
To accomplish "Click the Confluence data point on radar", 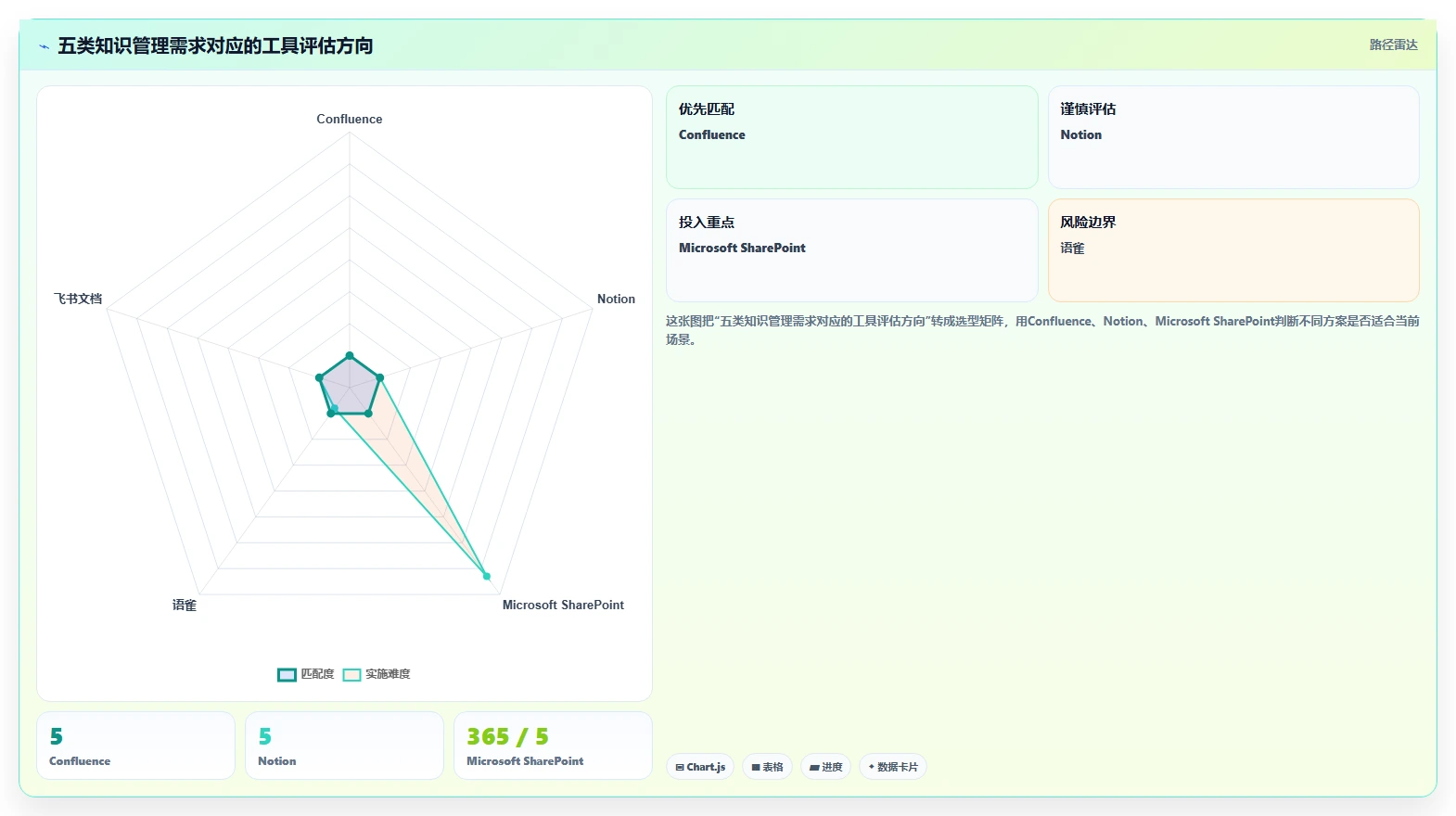I will [350, 355].
